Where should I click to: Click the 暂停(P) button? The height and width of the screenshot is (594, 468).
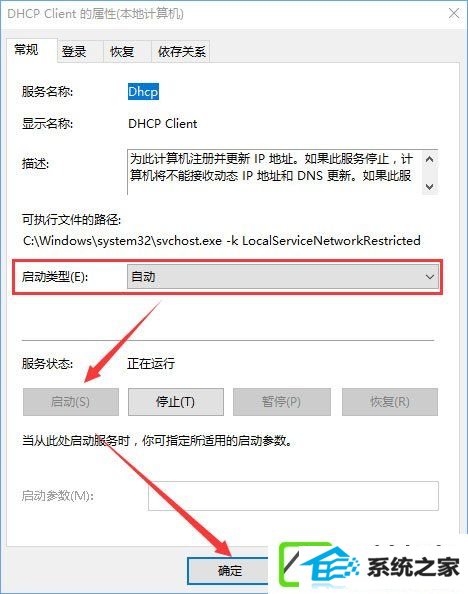(282, 402)
